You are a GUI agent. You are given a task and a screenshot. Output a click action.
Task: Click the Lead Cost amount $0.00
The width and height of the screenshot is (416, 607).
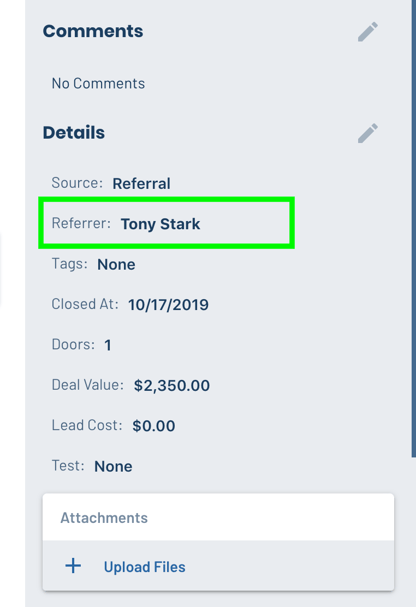click(x=154, y=426)
